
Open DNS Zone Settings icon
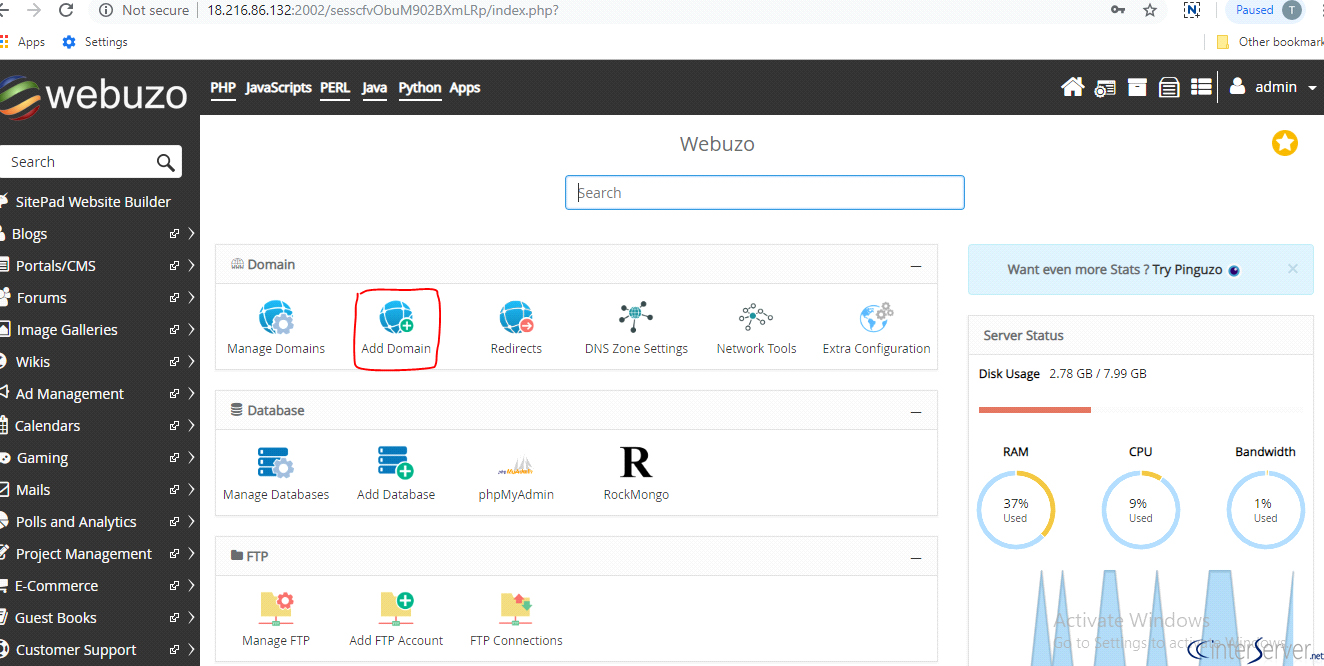(x=636, y=318)
